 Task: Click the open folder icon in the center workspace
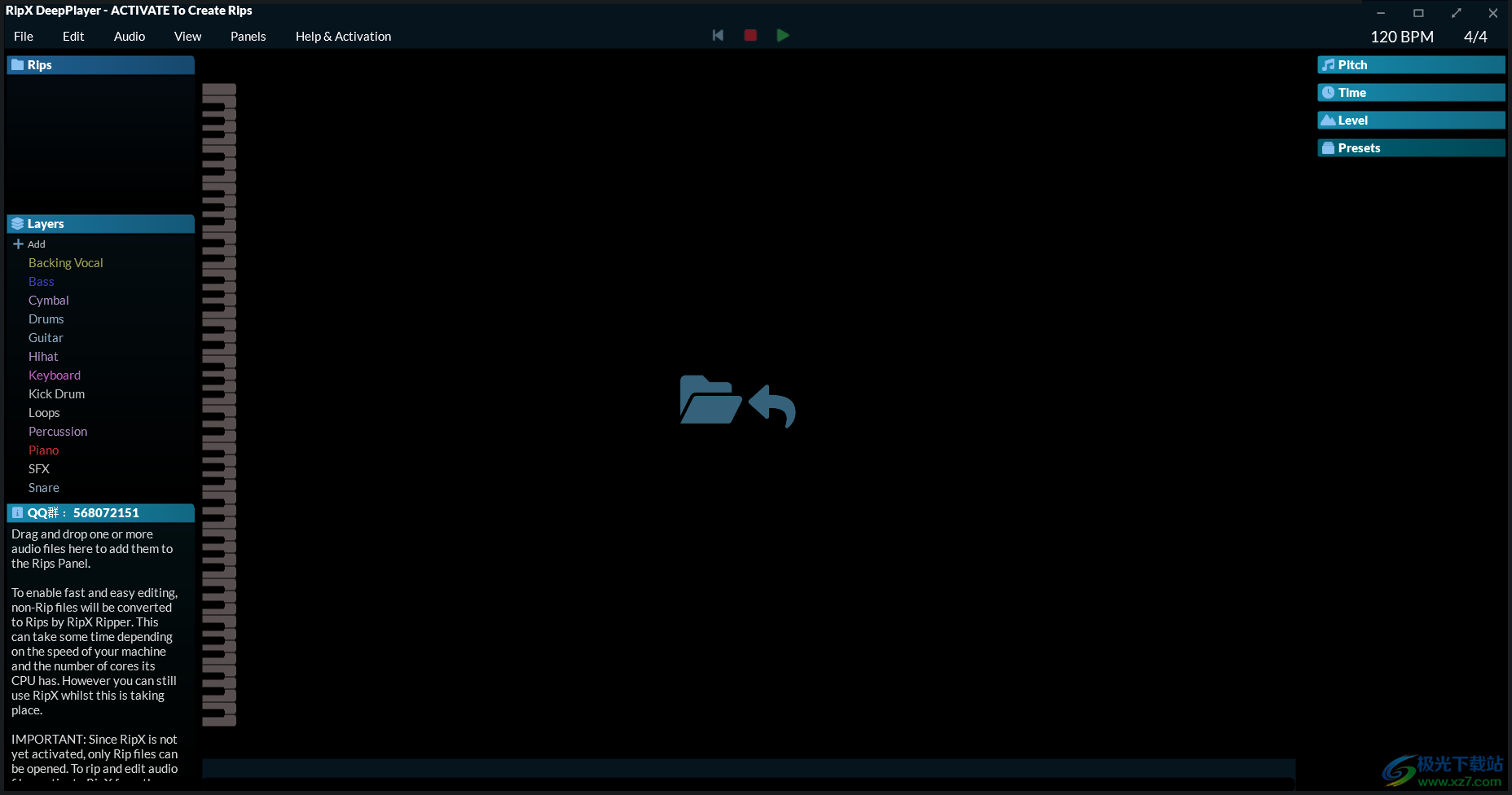click(710, 401)
